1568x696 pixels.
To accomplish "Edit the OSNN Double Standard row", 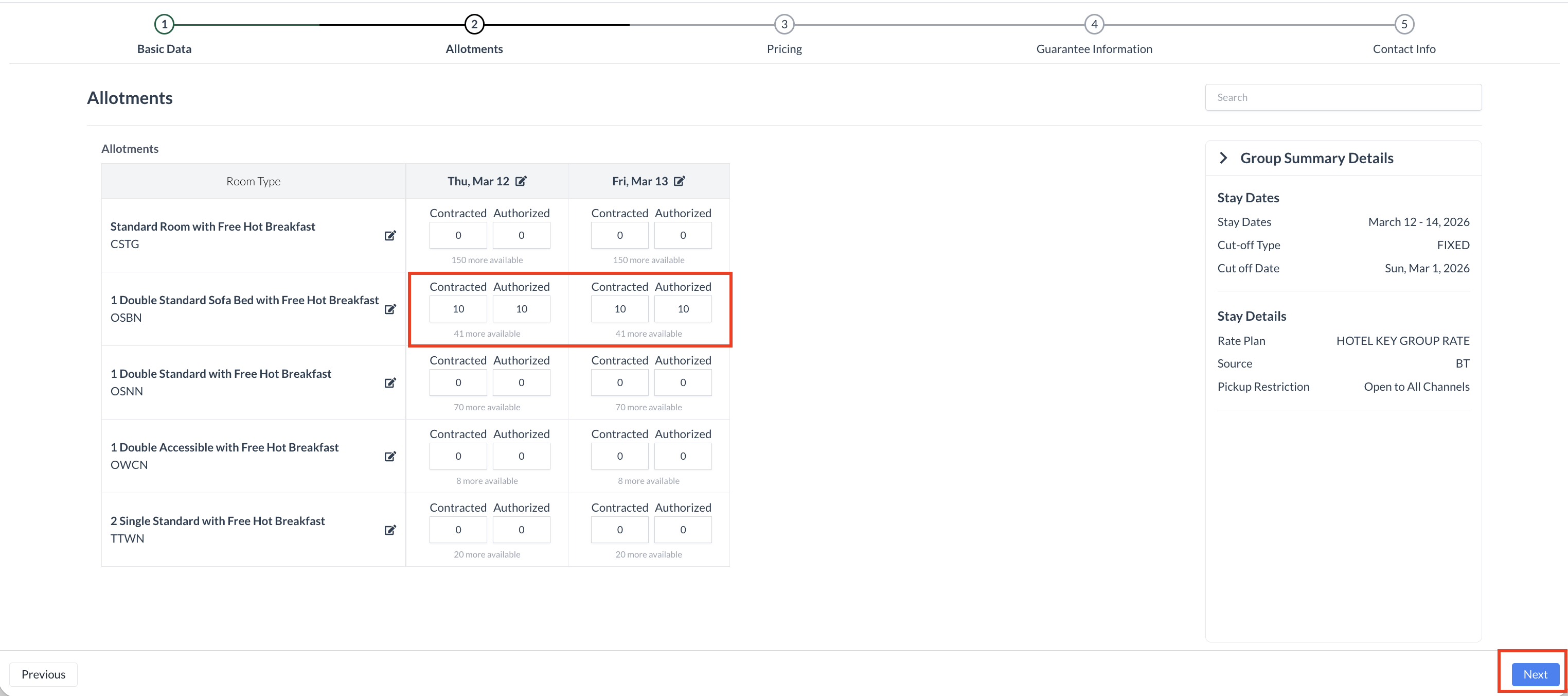I will point(390,383).
